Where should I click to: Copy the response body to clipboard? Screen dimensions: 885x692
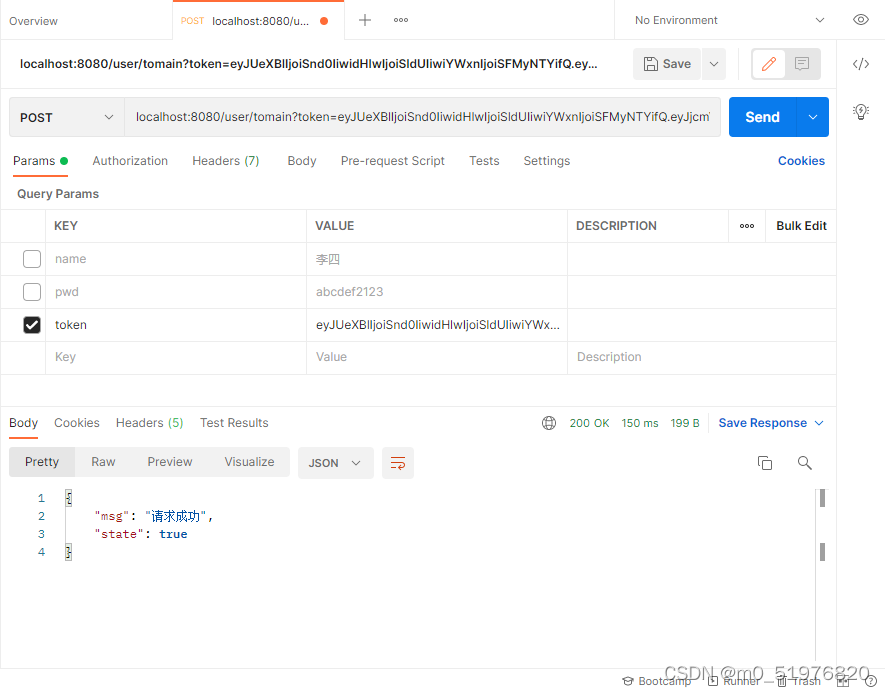pyautogui.click(x=764, y=463)
